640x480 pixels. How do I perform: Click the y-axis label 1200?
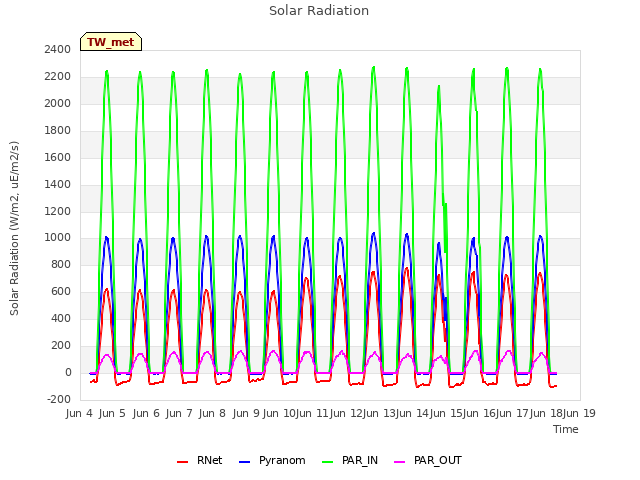coord(58,211)
